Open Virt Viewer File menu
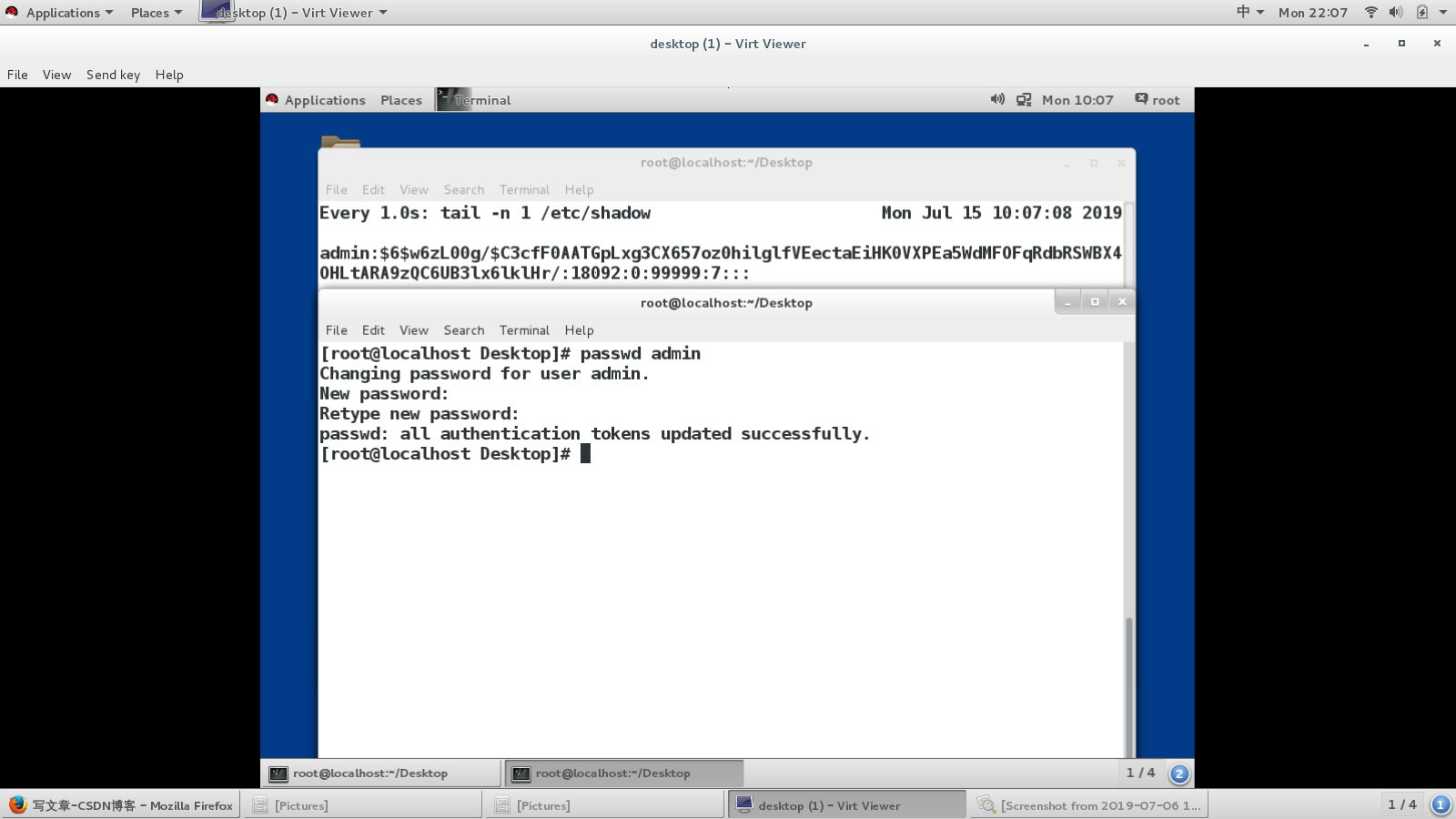The width and height of the screenshot is (1456, 819). (x=17, y=75)
